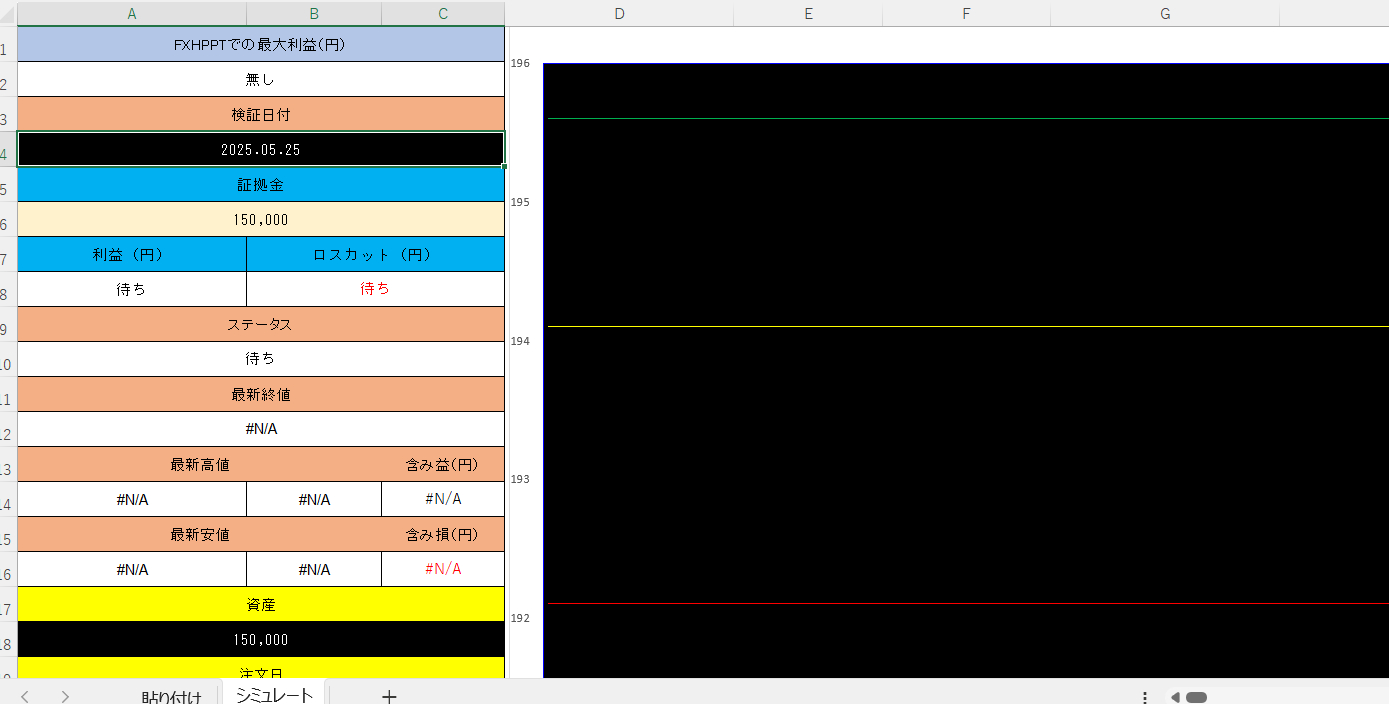Click the horizontal scroll left arrow

coord(1175,697)
